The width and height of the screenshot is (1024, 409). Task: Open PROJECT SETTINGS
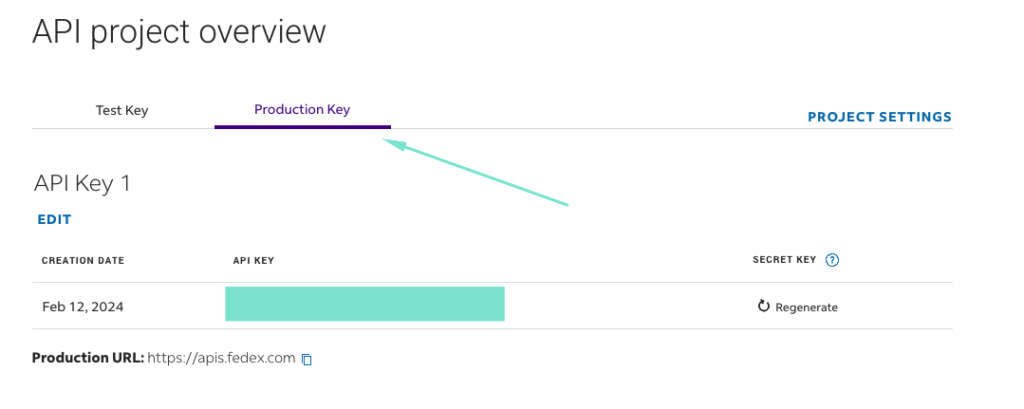(x=880, y=117)
